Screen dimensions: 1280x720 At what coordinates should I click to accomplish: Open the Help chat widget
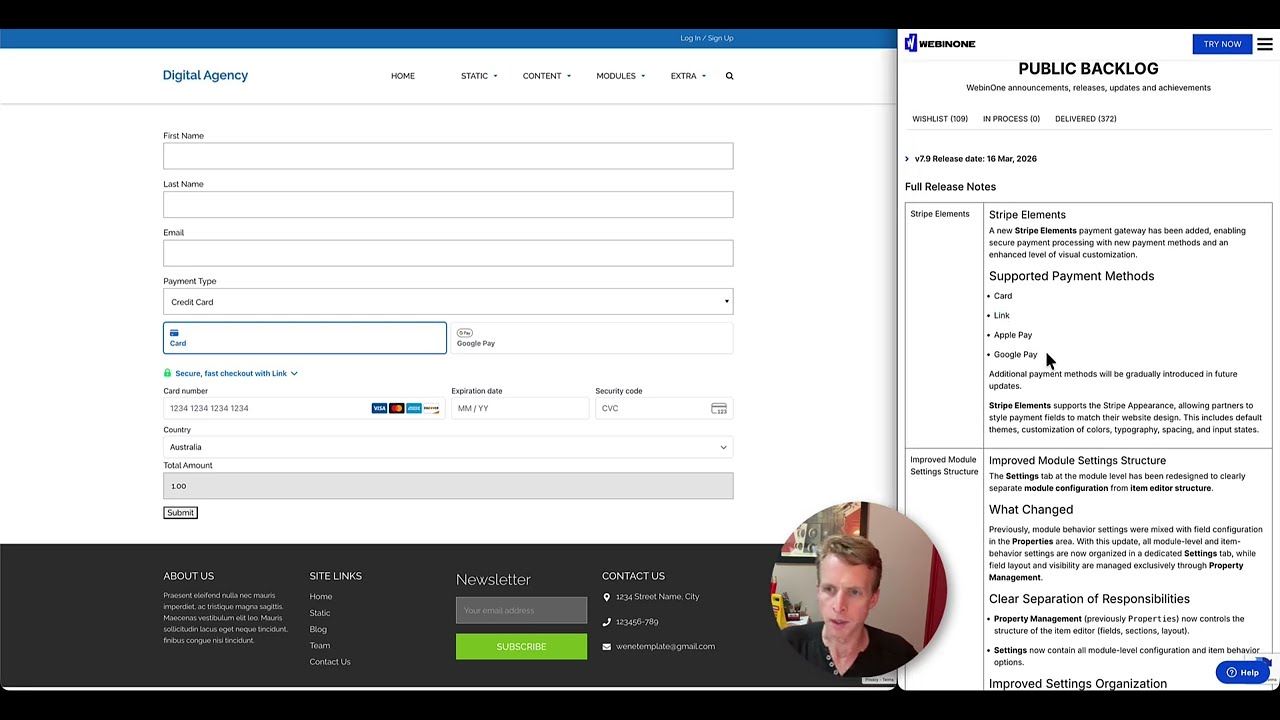coord(1243,673)
